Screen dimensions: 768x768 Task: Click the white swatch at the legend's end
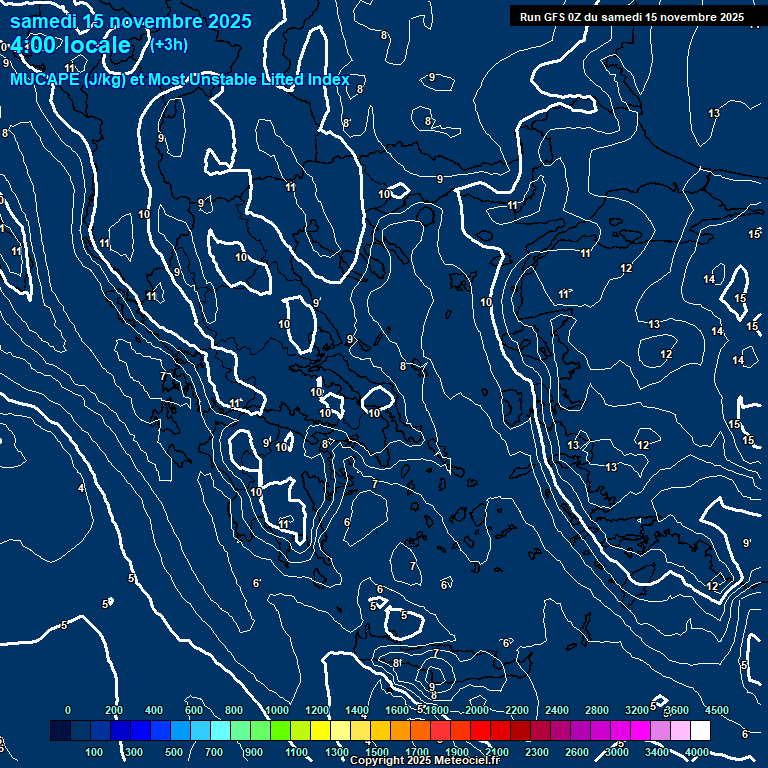coord(700,730)
